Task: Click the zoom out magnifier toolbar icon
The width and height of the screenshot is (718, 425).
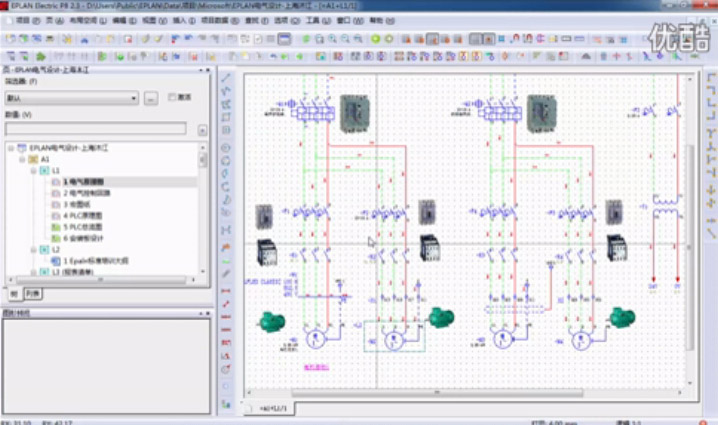Action: click(x=345, y=39)
